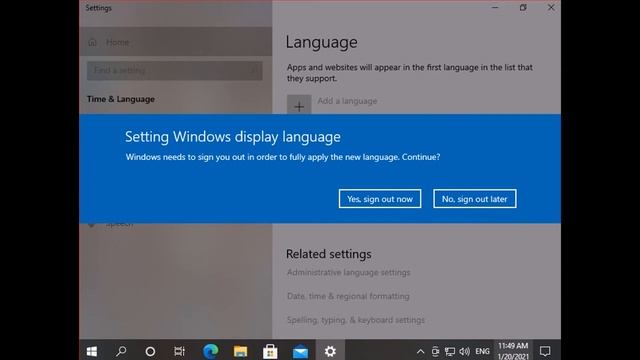Open the volume speaker control
The height and width of the screenshot is (360, 640).
464,351
